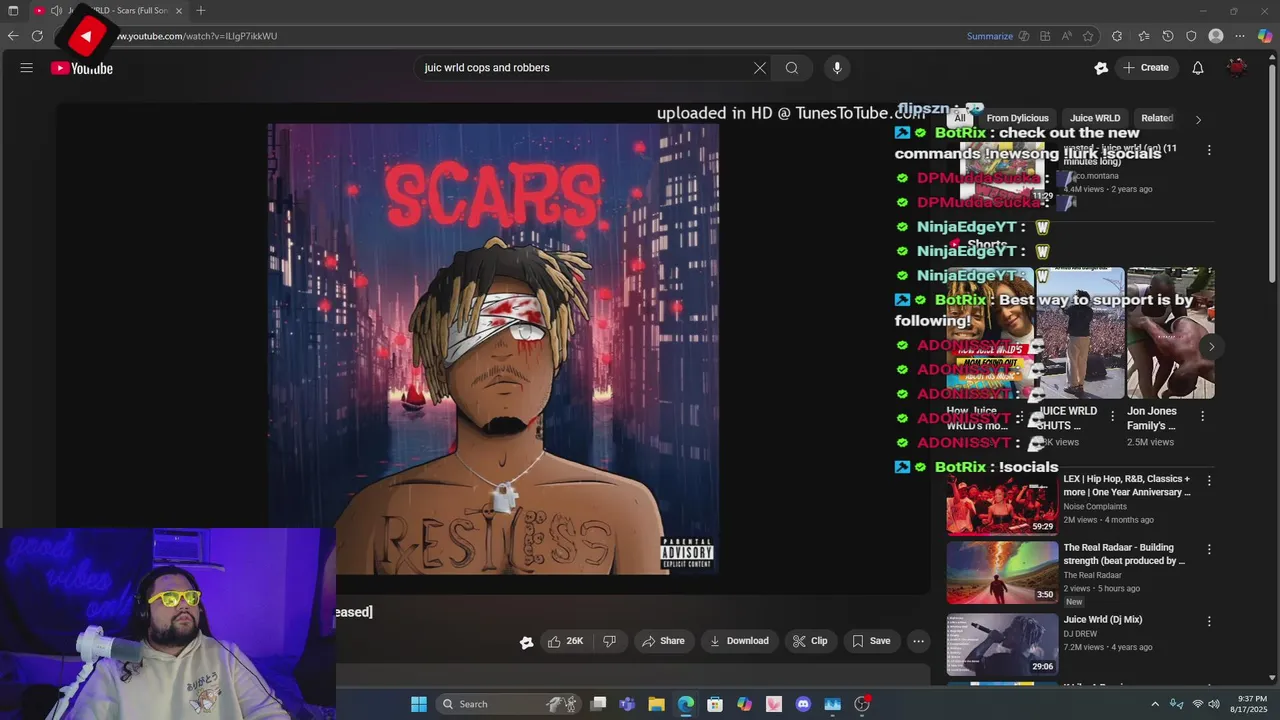This screenshot has width=1280, height=720.
Task: Open the Windows Start menu
Action: pyautogui.click(x=419, y=704)
